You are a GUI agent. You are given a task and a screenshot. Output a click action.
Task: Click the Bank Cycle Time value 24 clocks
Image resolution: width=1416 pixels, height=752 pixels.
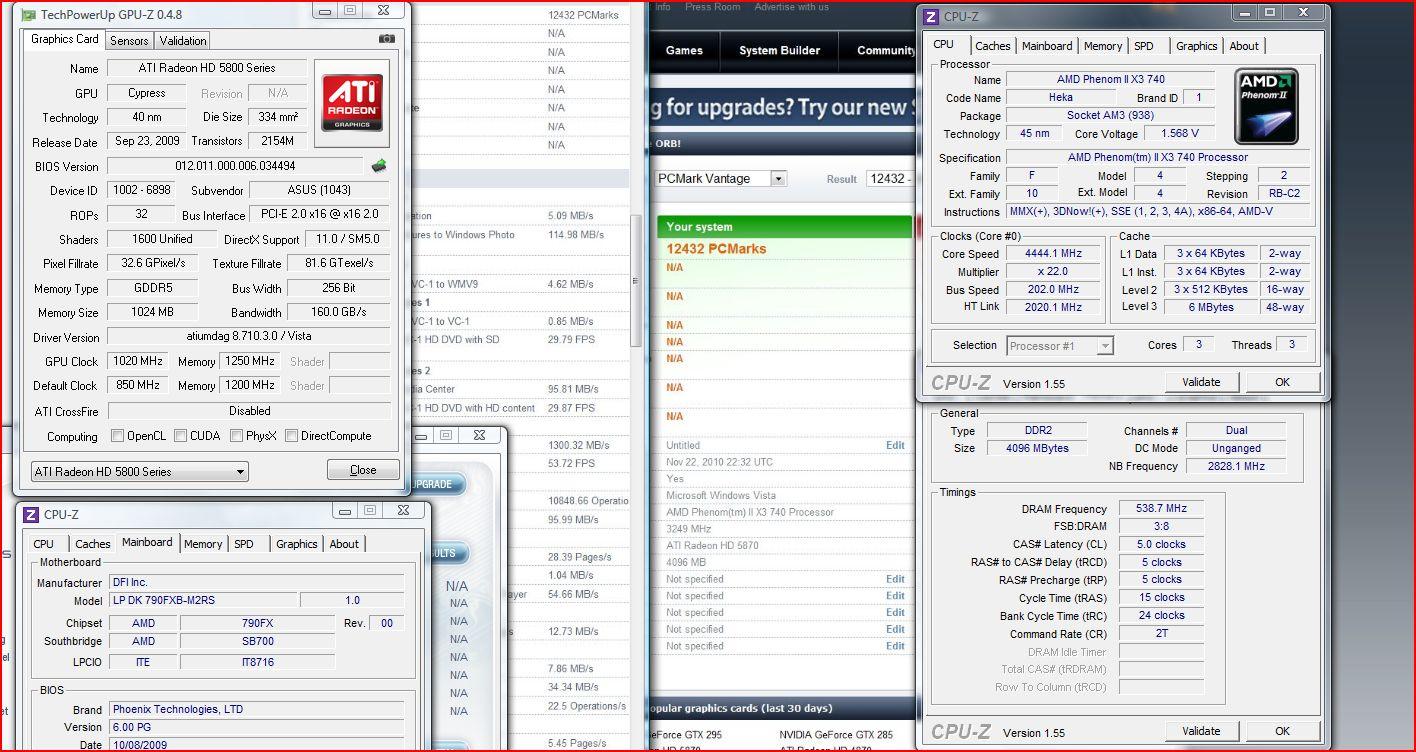click(1161, 615)
